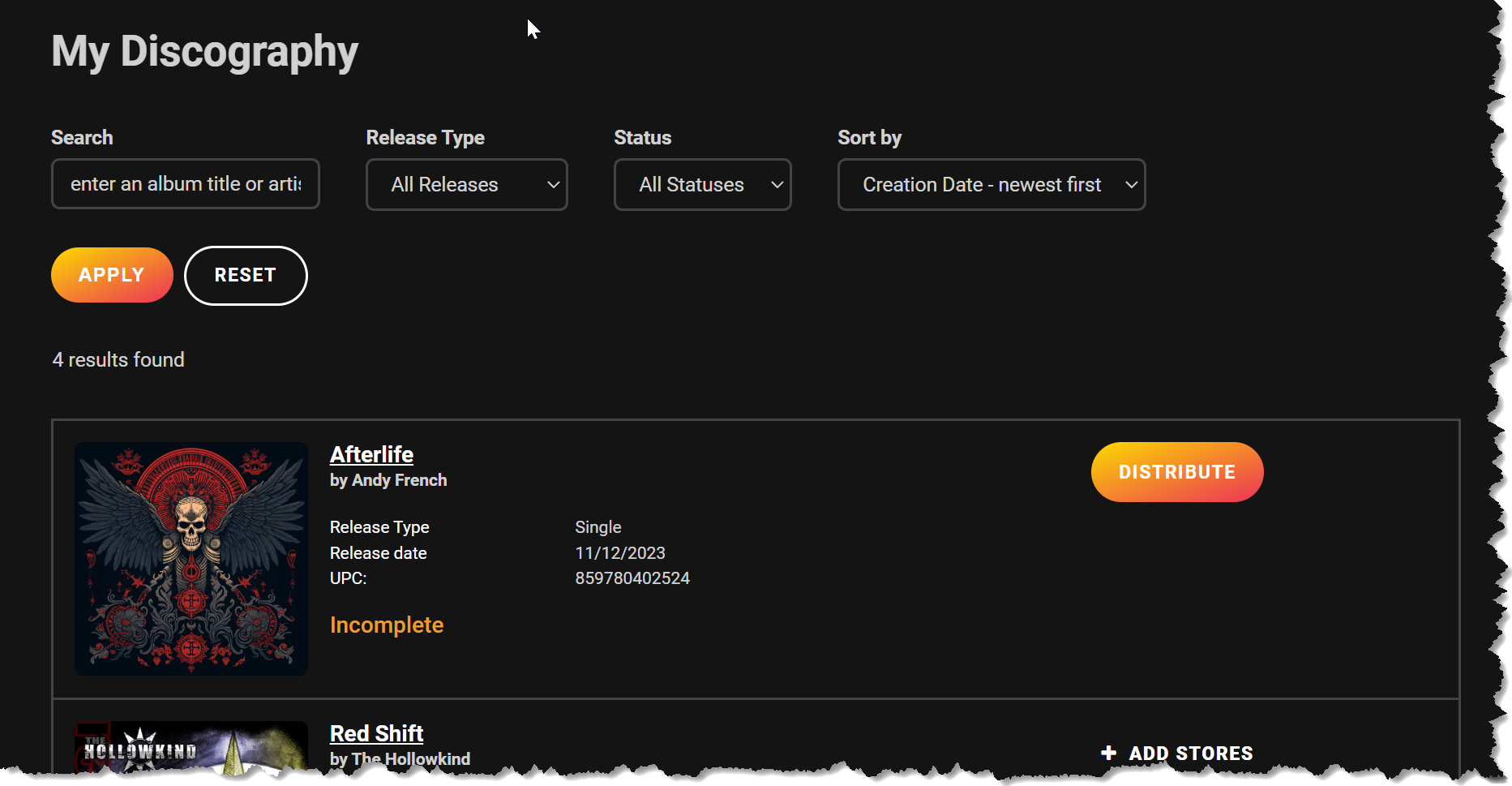Open the Status filter dropdown
The height and width of the screenshot is (786, 1512).
(x=703, y=184)
